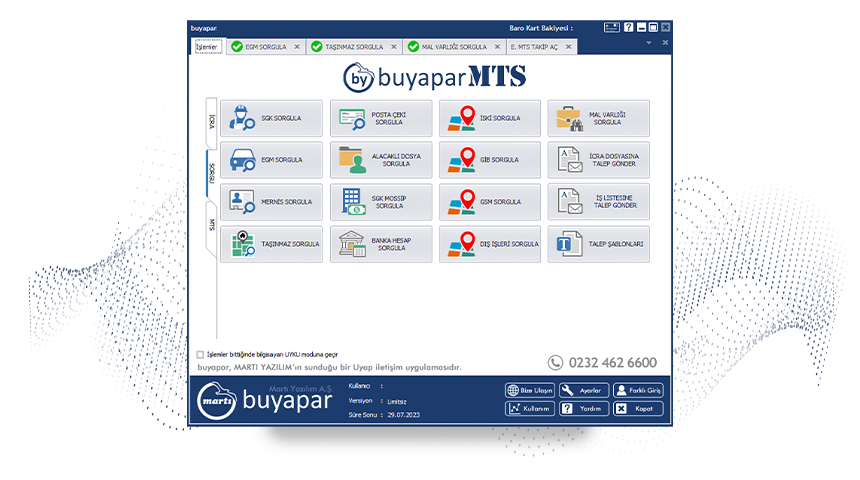Click the Yardım help button
Viewport: 860px width, 480px height.
coord(584,409)
